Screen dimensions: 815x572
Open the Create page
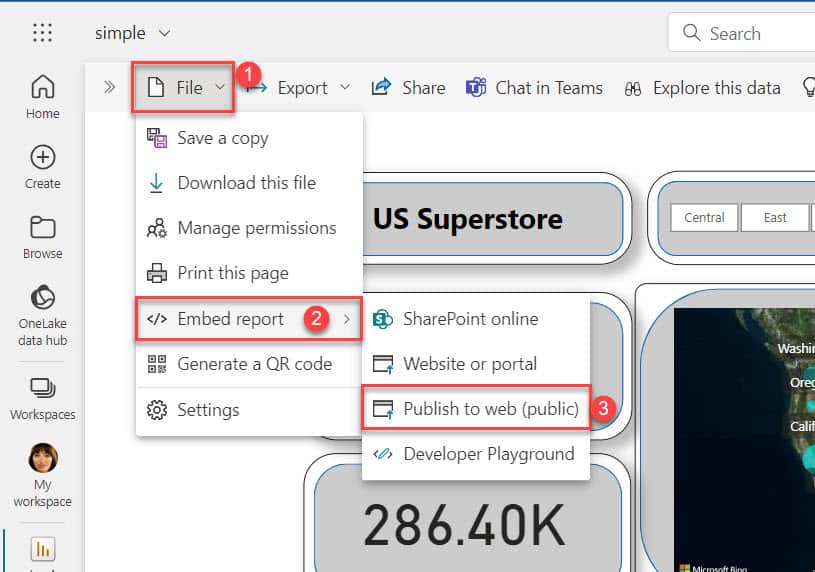tap(43, 167)
